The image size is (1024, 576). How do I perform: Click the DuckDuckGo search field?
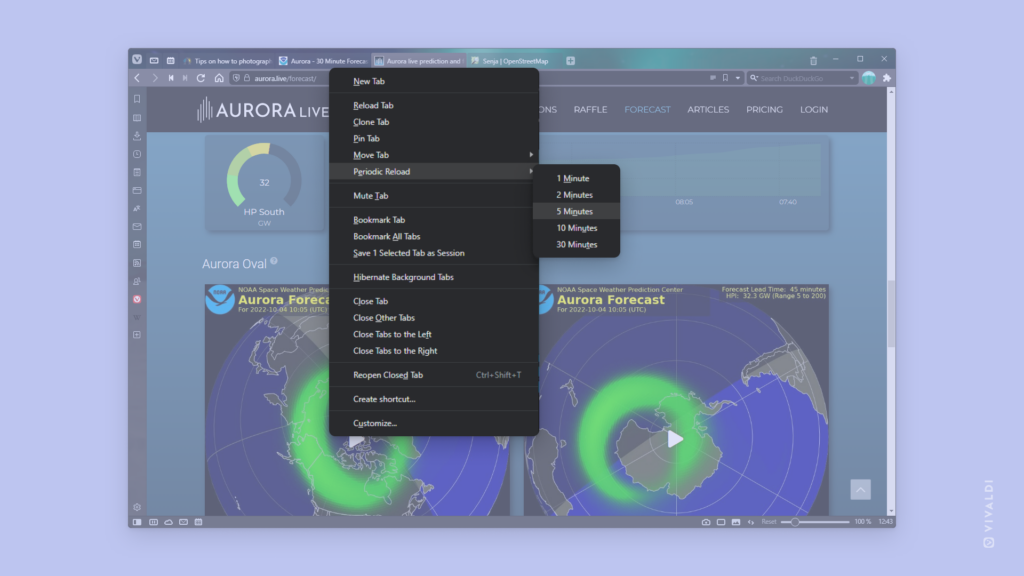pyautogui.click(x=803, y=78)
